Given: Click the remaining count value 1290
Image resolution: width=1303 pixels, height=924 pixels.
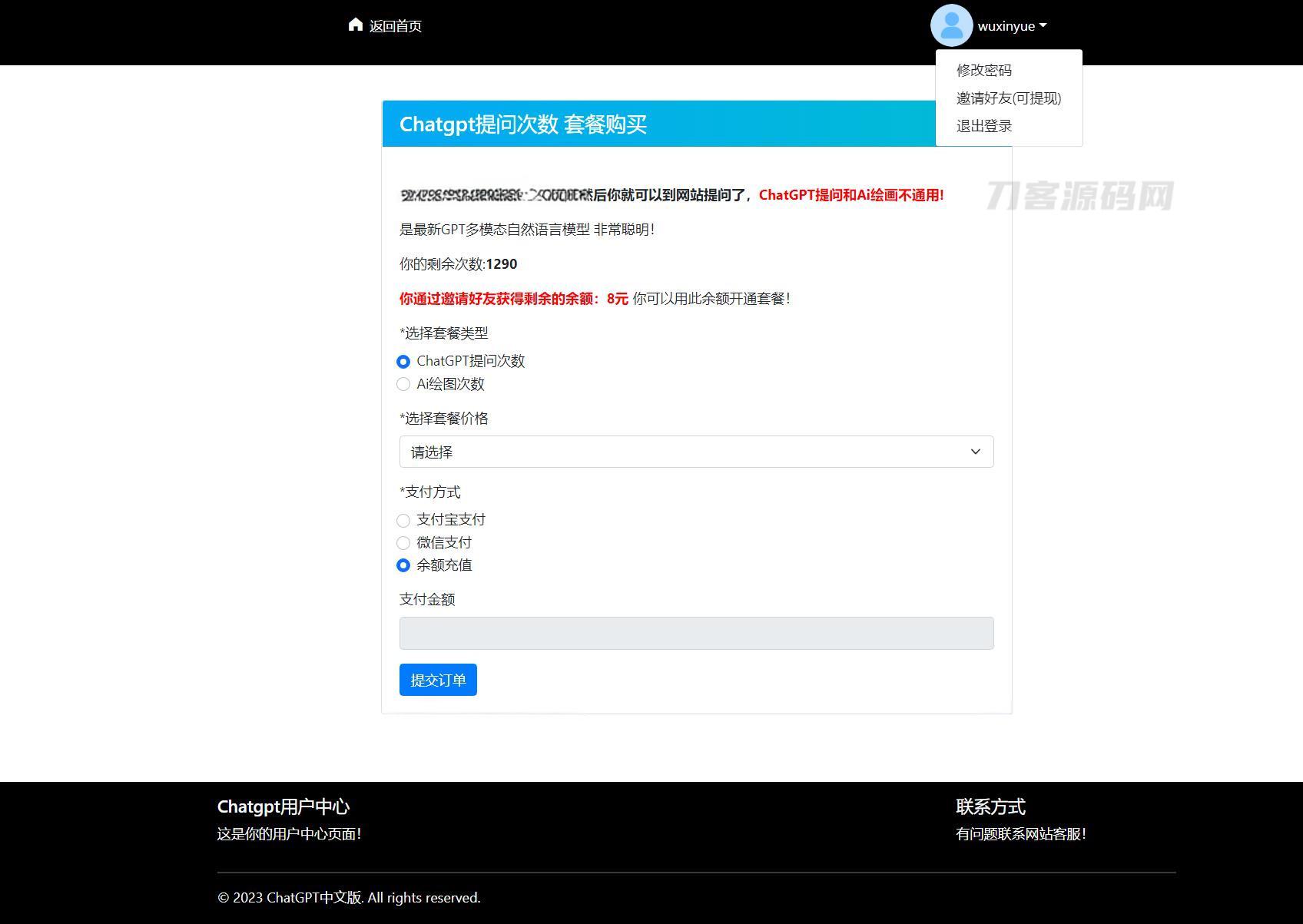Looking at the screenshot, I should point(502,264).
